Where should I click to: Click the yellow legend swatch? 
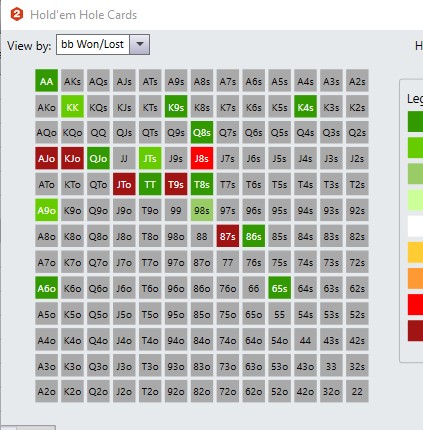[x=415, y=252]
